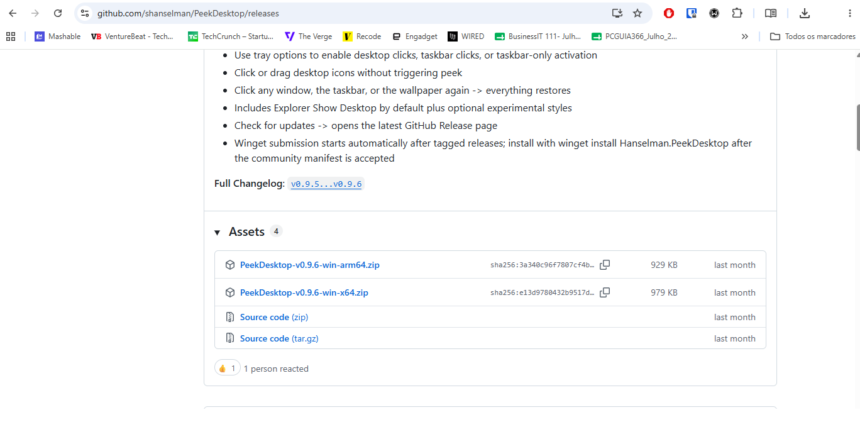Open the Extensions puzzle-piece menu

(737, 13)
